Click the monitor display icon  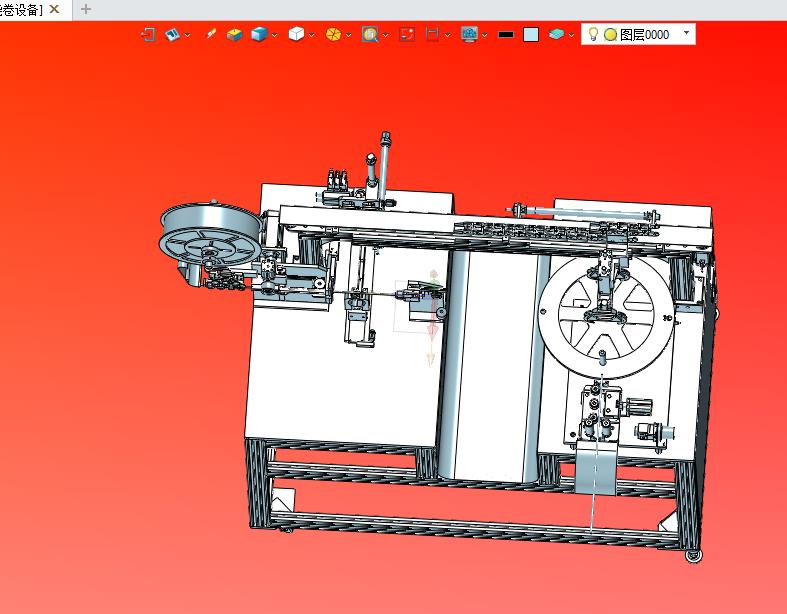coord(469,34)
